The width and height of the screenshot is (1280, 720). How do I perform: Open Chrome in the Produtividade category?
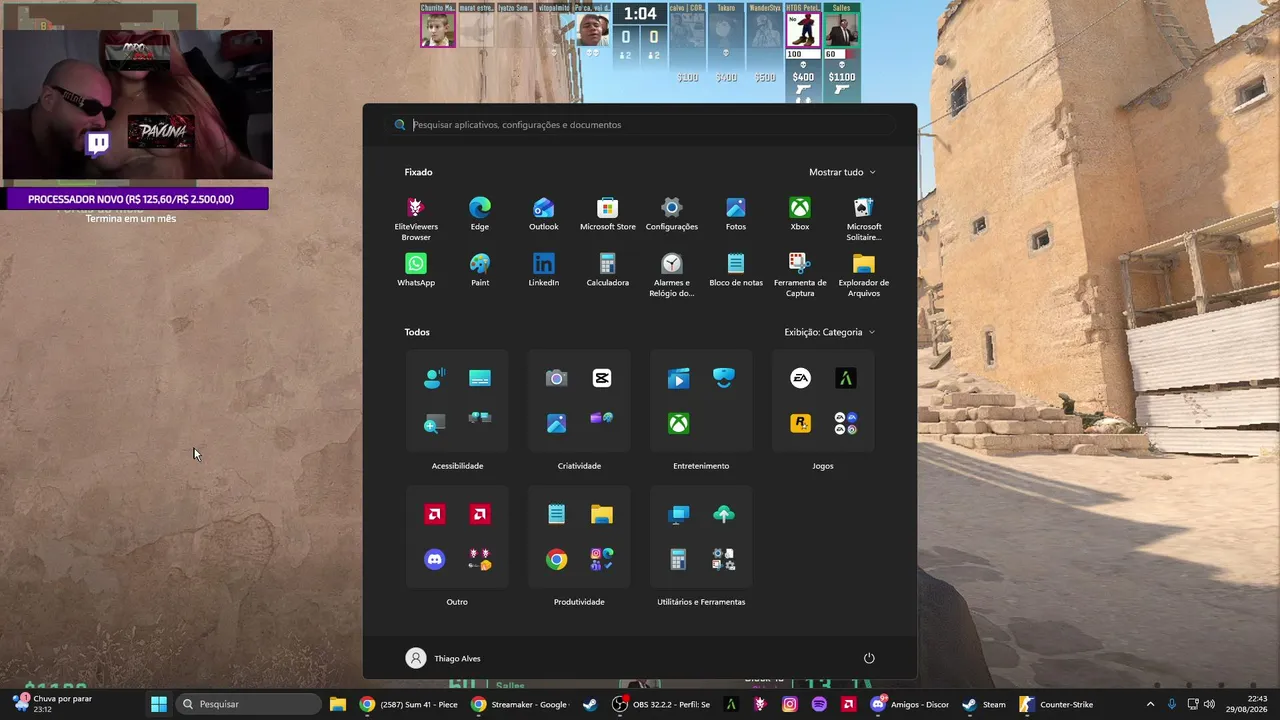pos(557,560)
